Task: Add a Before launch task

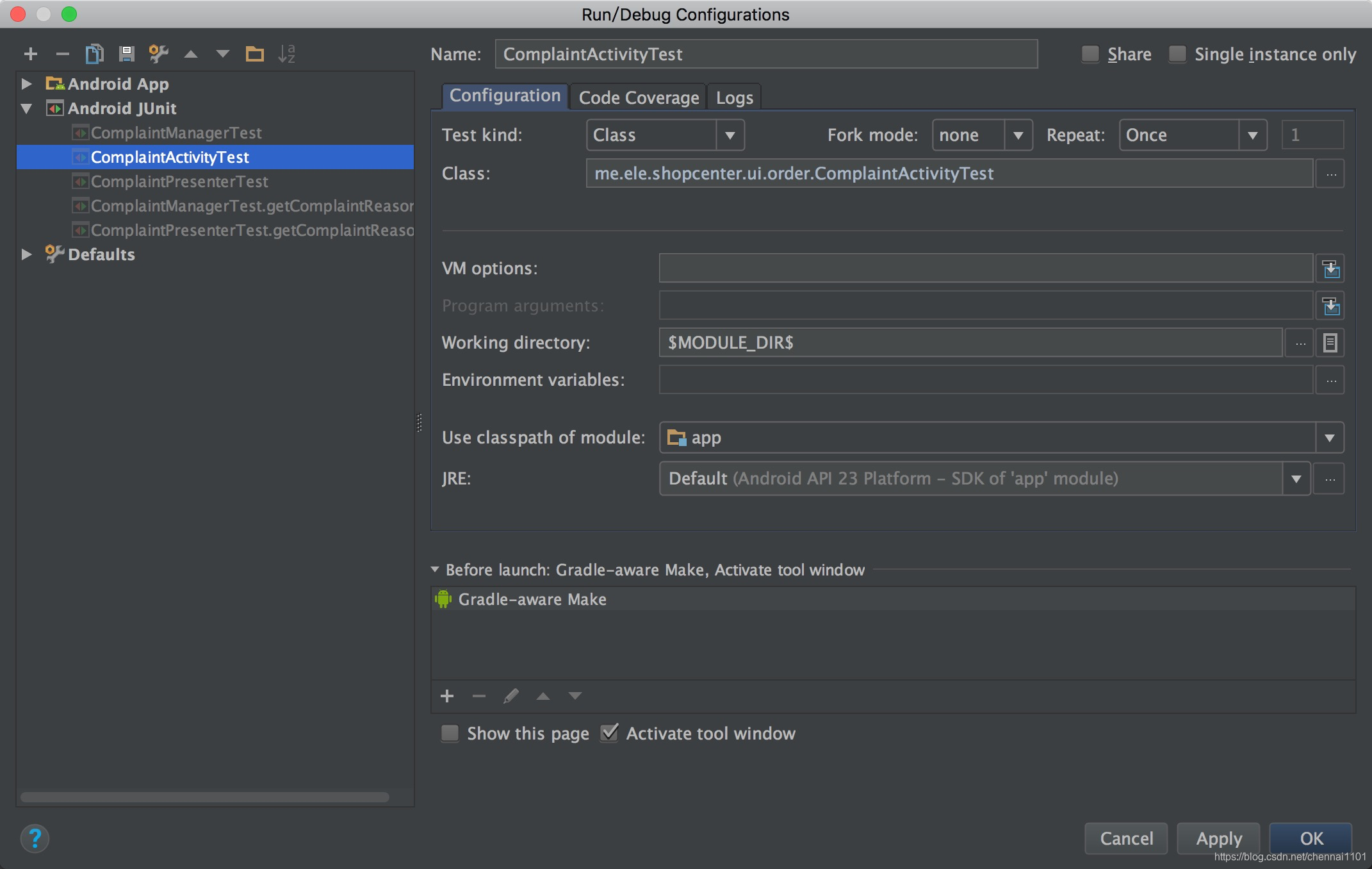Action: tap(447, 696)
